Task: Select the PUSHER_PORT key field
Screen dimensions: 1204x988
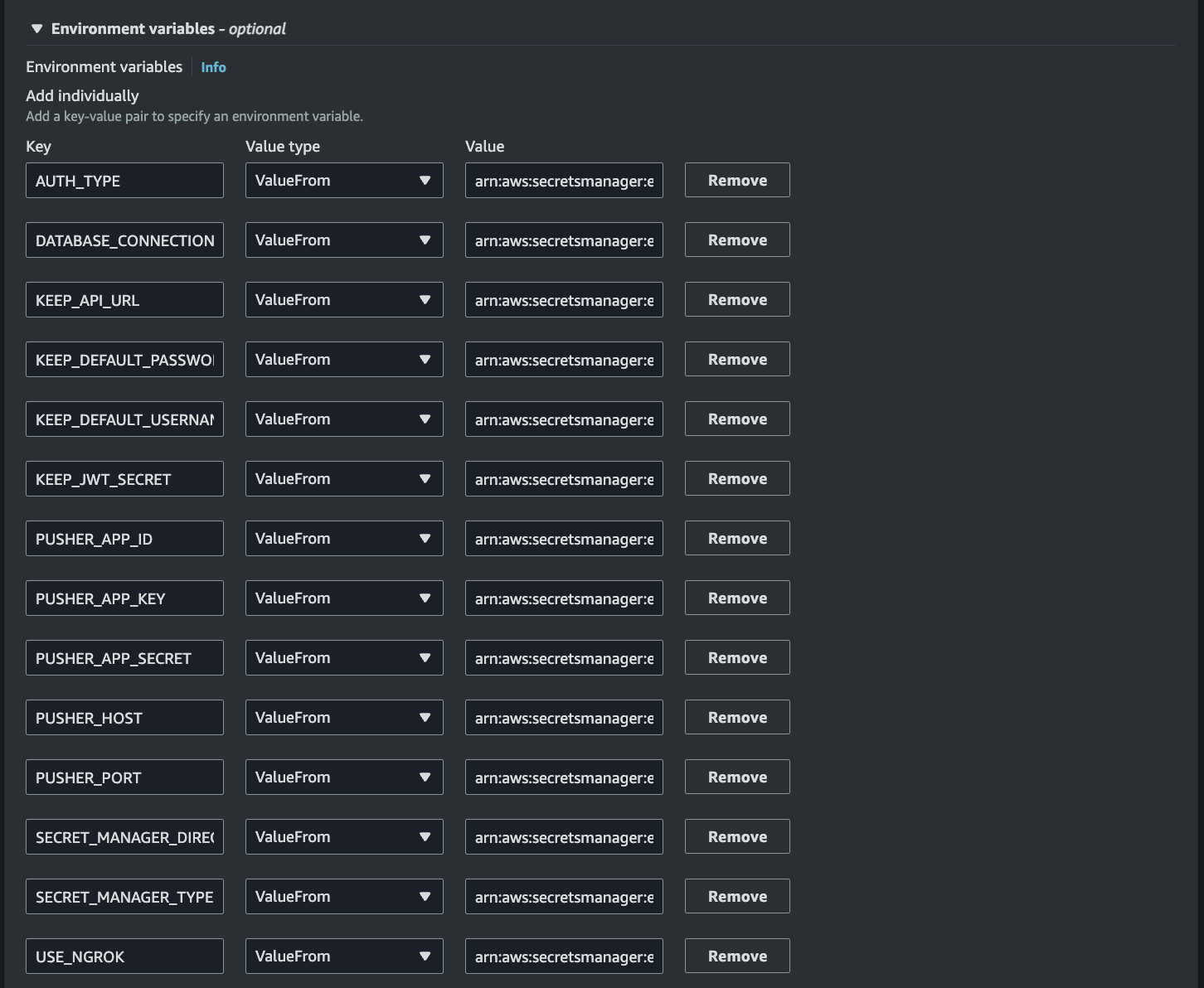Action: click(124, 777)
